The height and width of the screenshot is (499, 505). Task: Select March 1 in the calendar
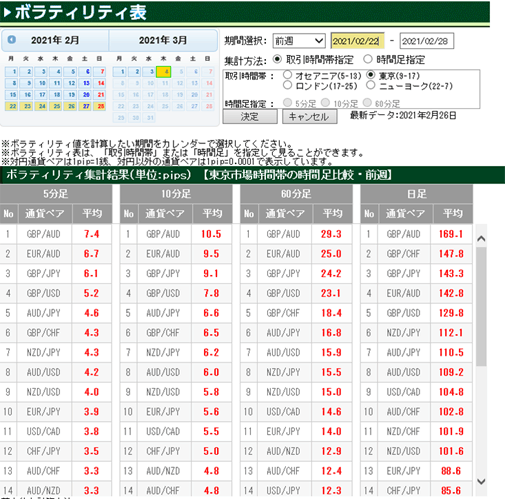coord(120,72)
